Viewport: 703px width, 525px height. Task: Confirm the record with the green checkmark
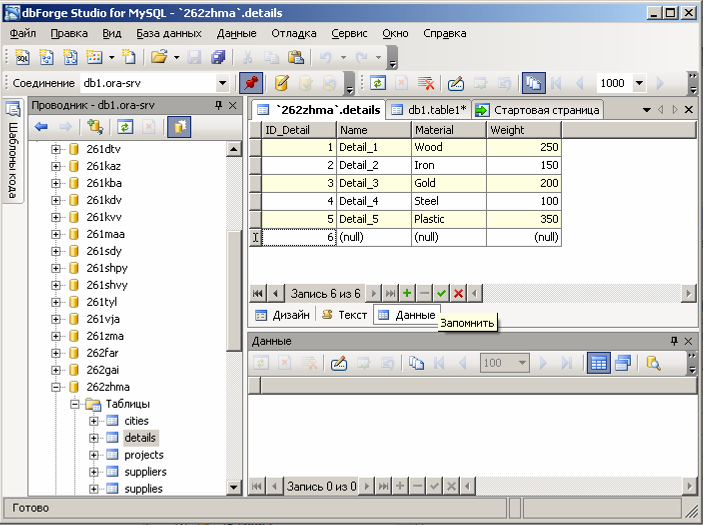click(x=441, y=293)
